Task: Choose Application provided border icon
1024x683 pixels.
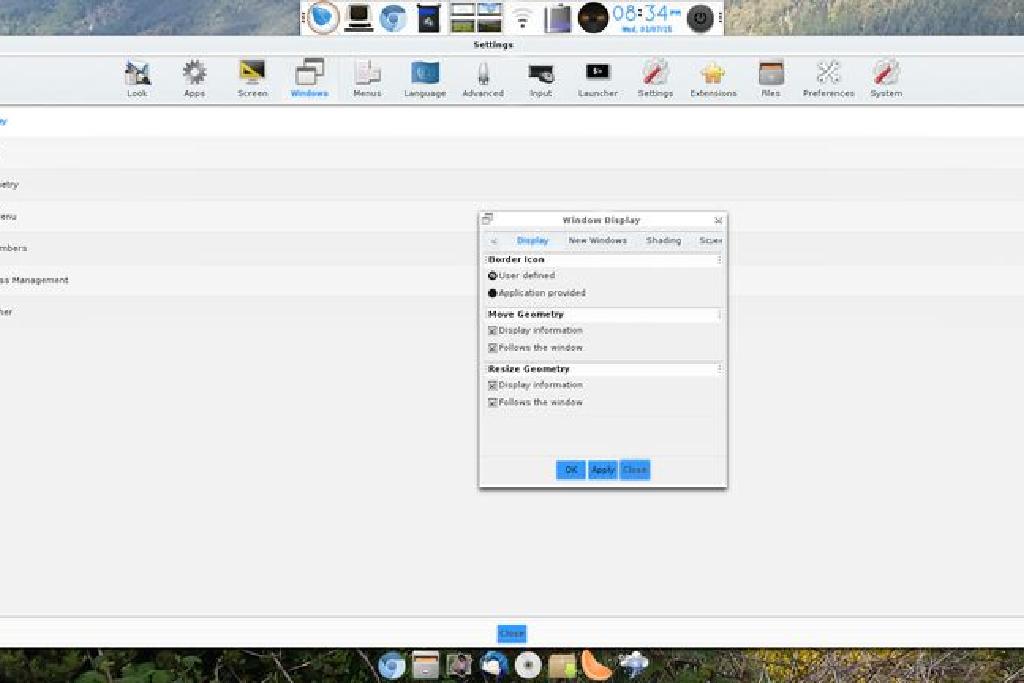Action: (492, 292)
